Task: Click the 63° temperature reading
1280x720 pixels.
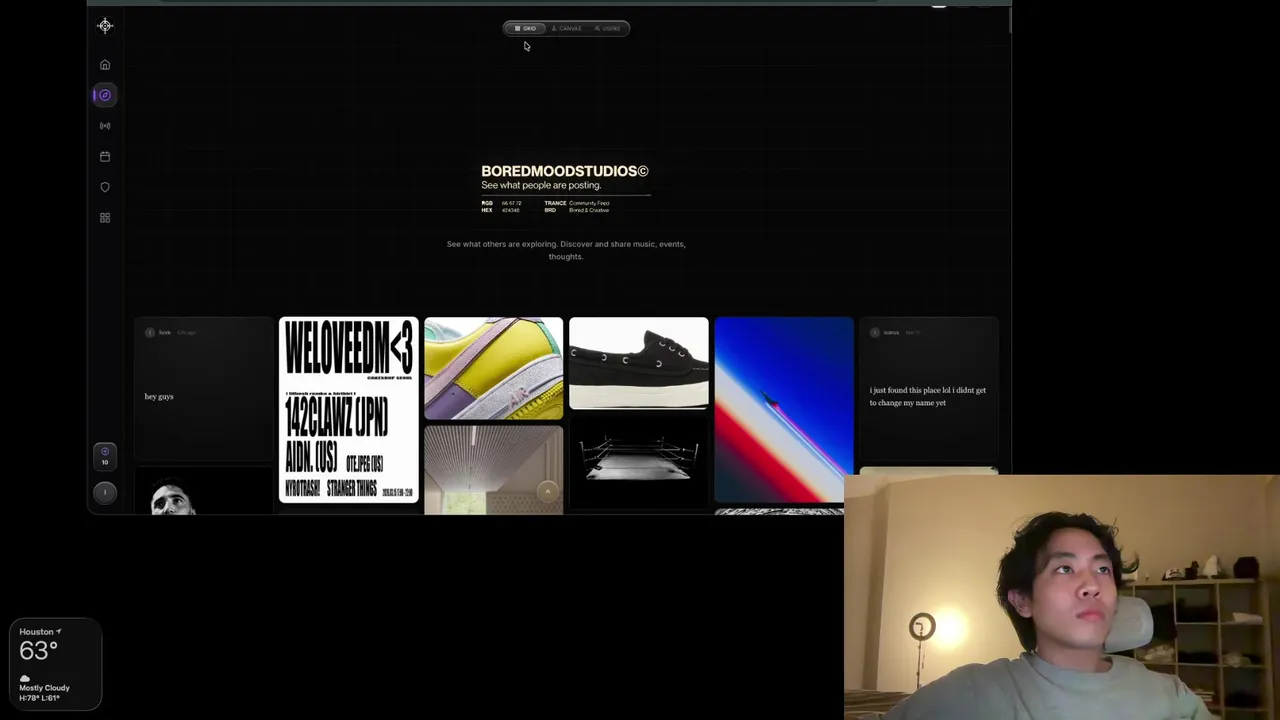Action: point(38,651)
